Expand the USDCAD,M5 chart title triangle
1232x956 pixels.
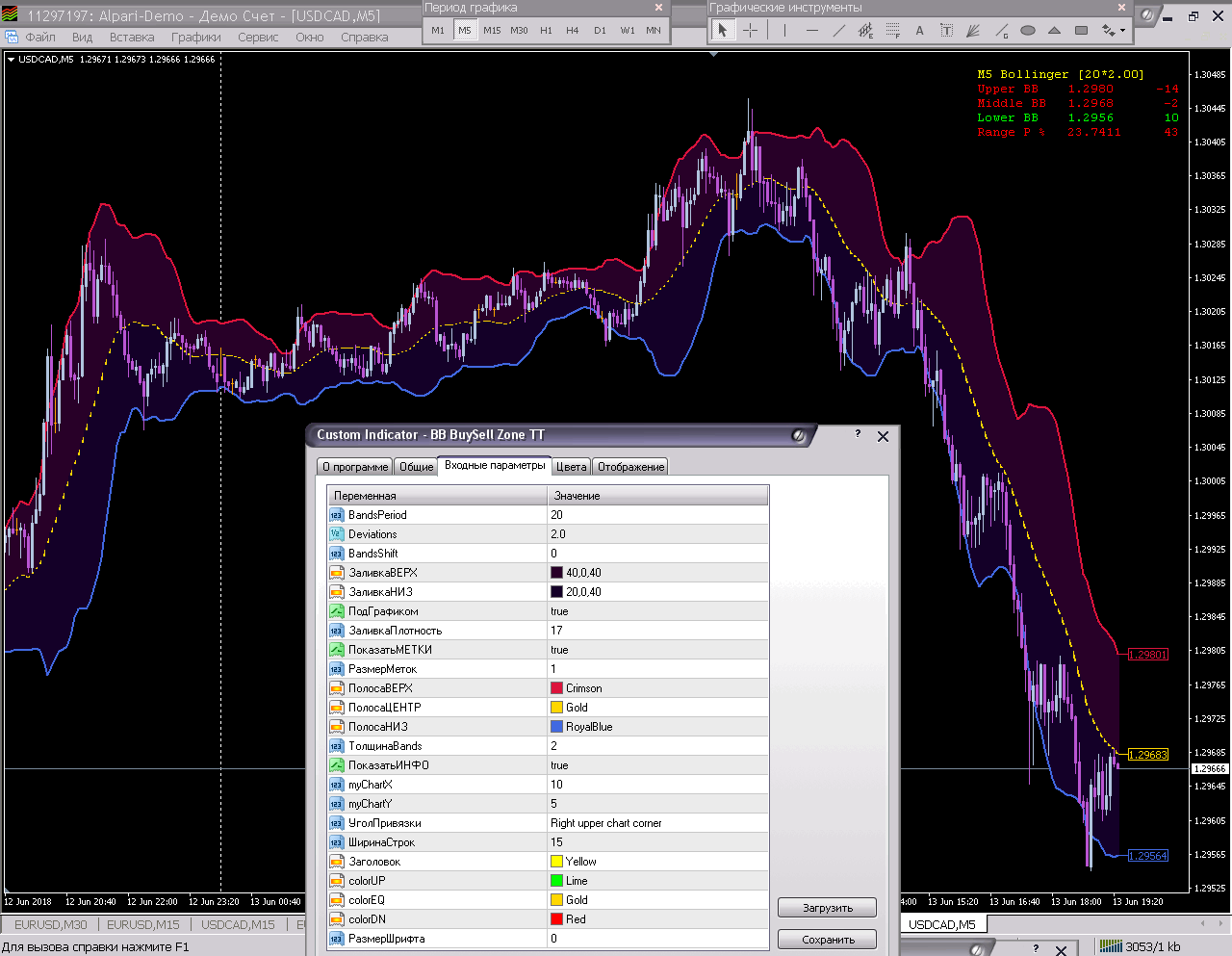[x=11, y=60]
